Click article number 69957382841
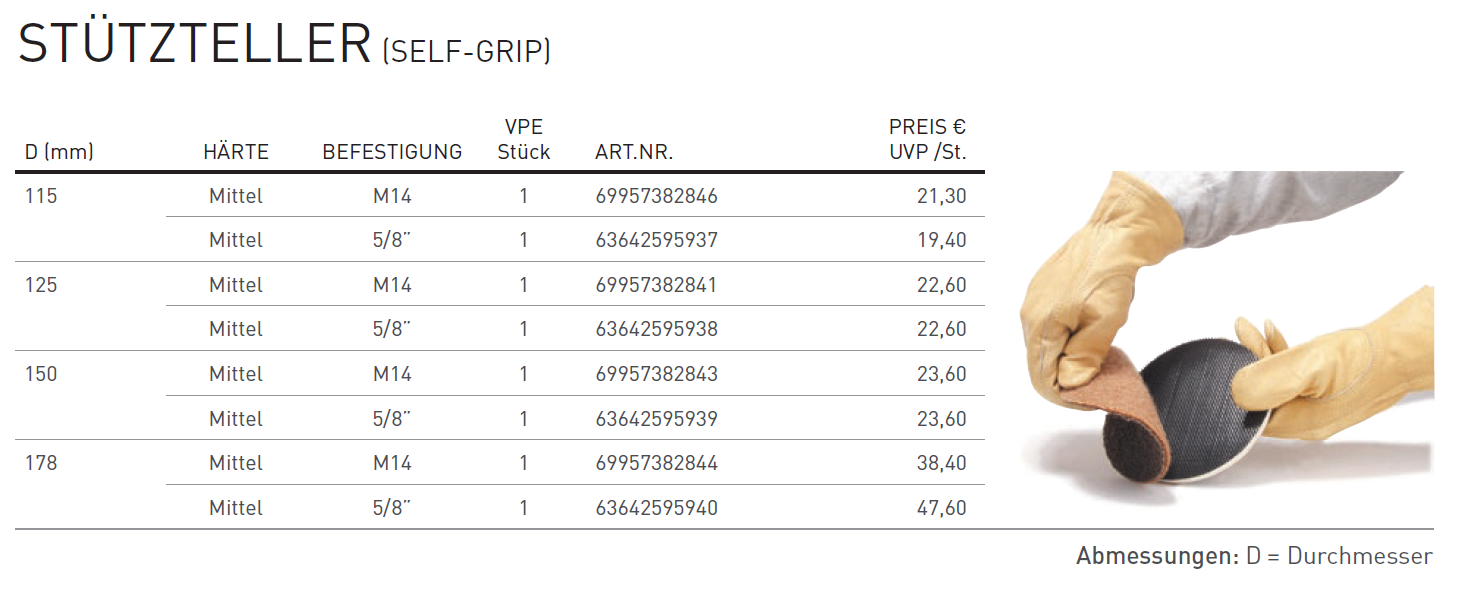Image resolution: width=1471 pixels, height=603 pixels. click(x=656, y=285)
